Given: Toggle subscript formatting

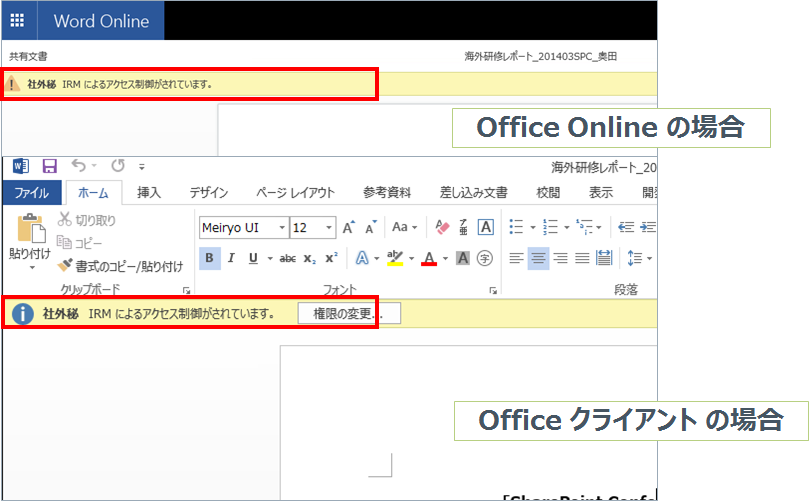Looking at the screenshot, I should click(x=310, y=259).
